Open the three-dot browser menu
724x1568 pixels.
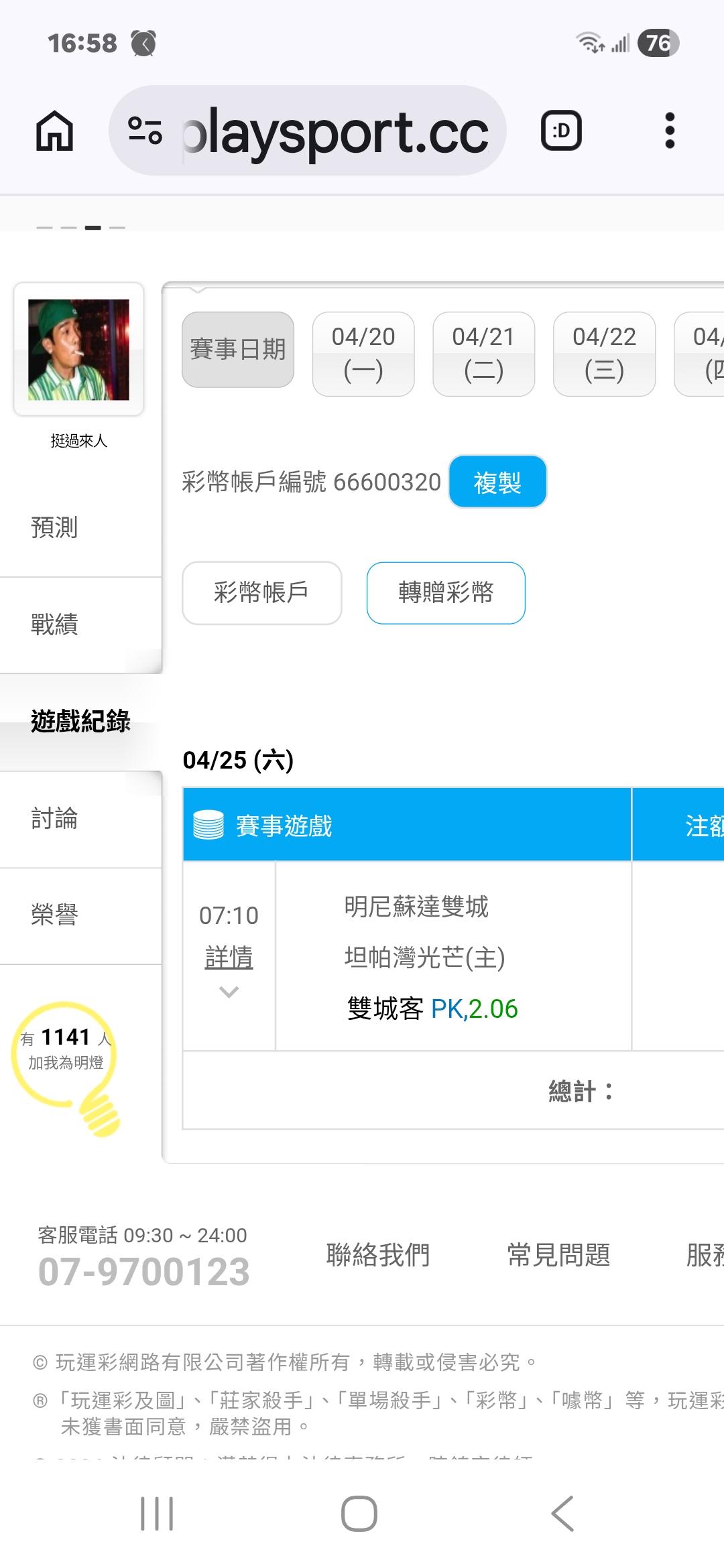point(669,131)
